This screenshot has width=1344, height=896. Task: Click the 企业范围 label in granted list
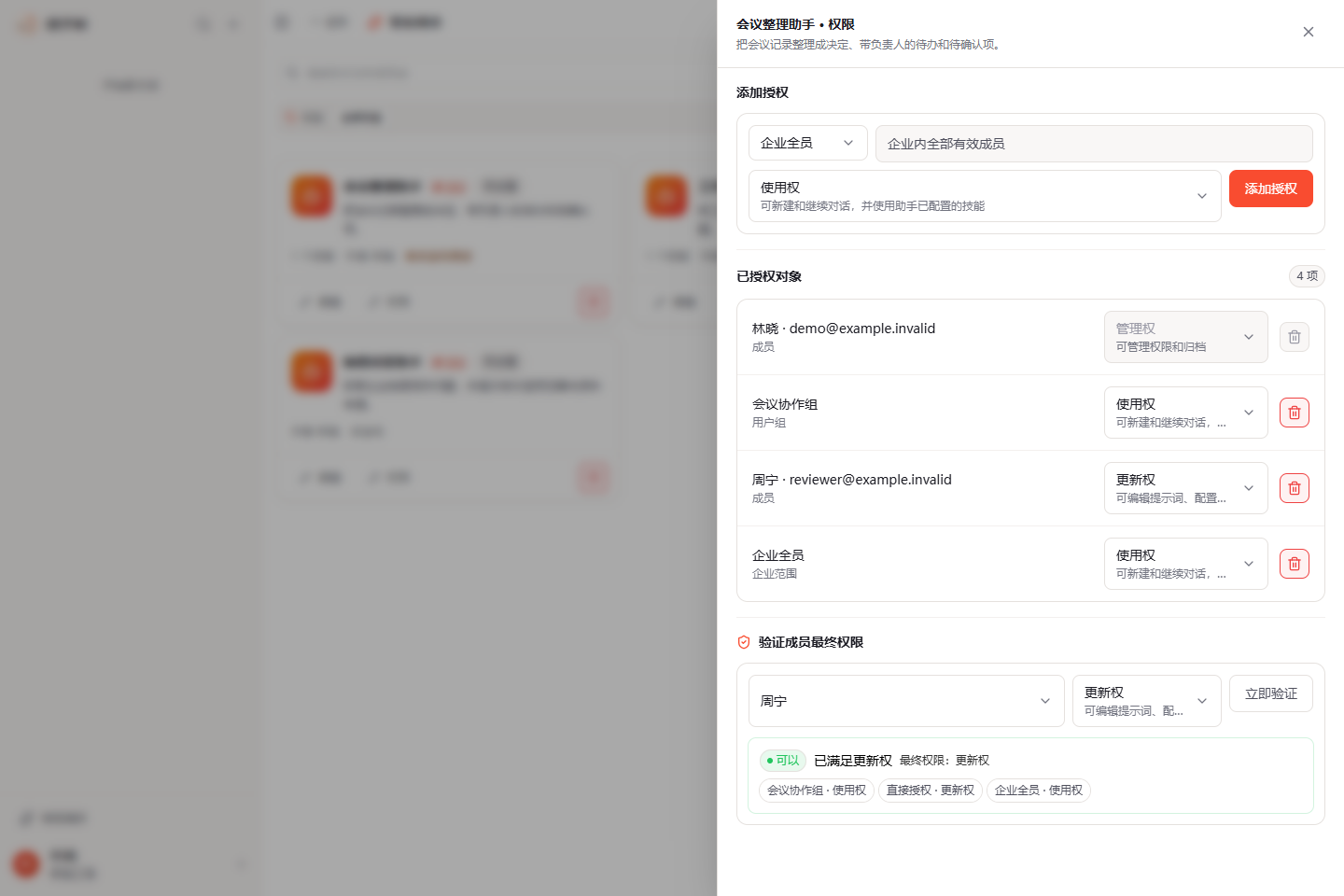[x=775, y=574]
